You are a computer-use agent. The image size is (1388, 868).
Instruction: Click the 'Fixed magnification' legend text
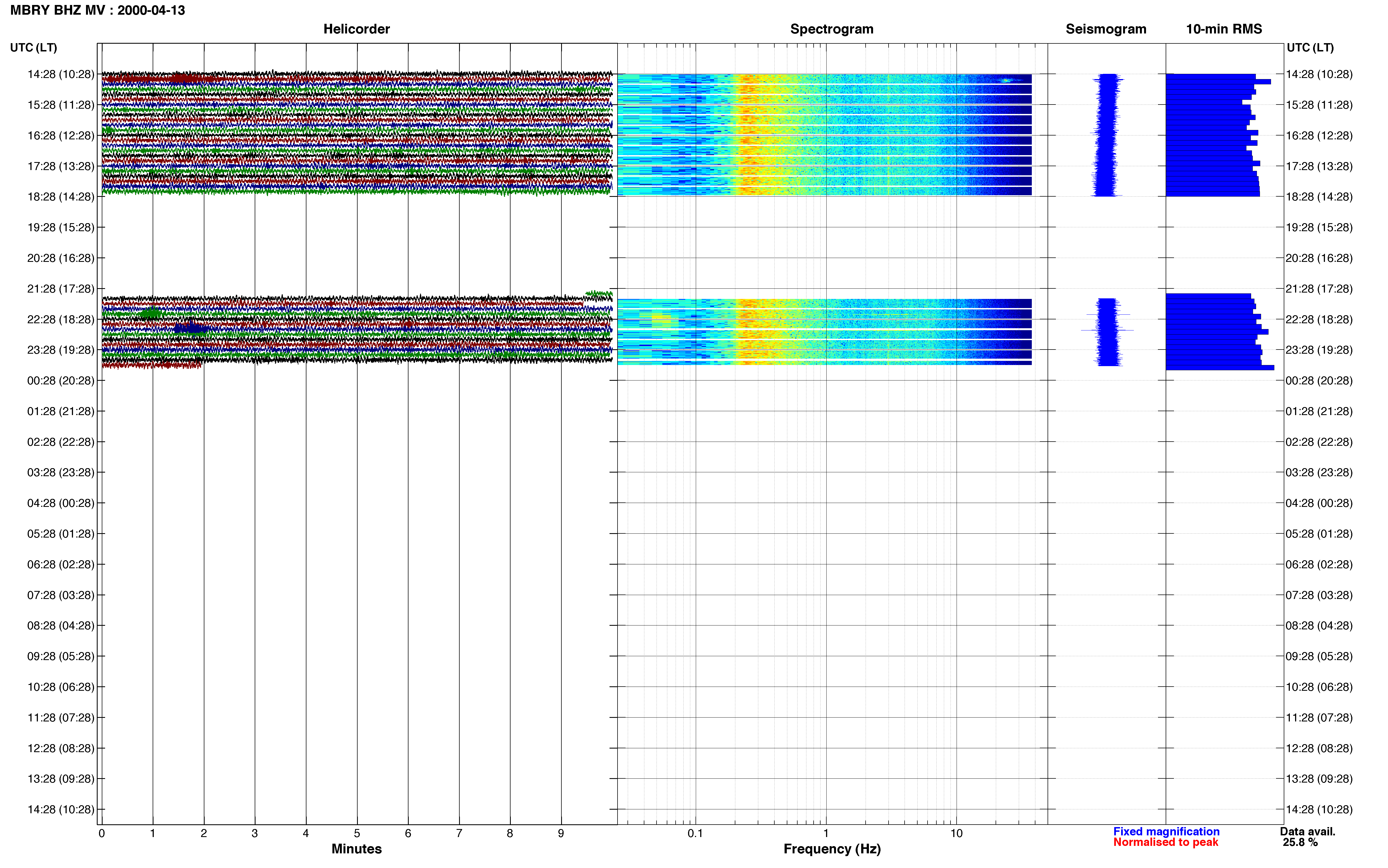point(1166,831)
